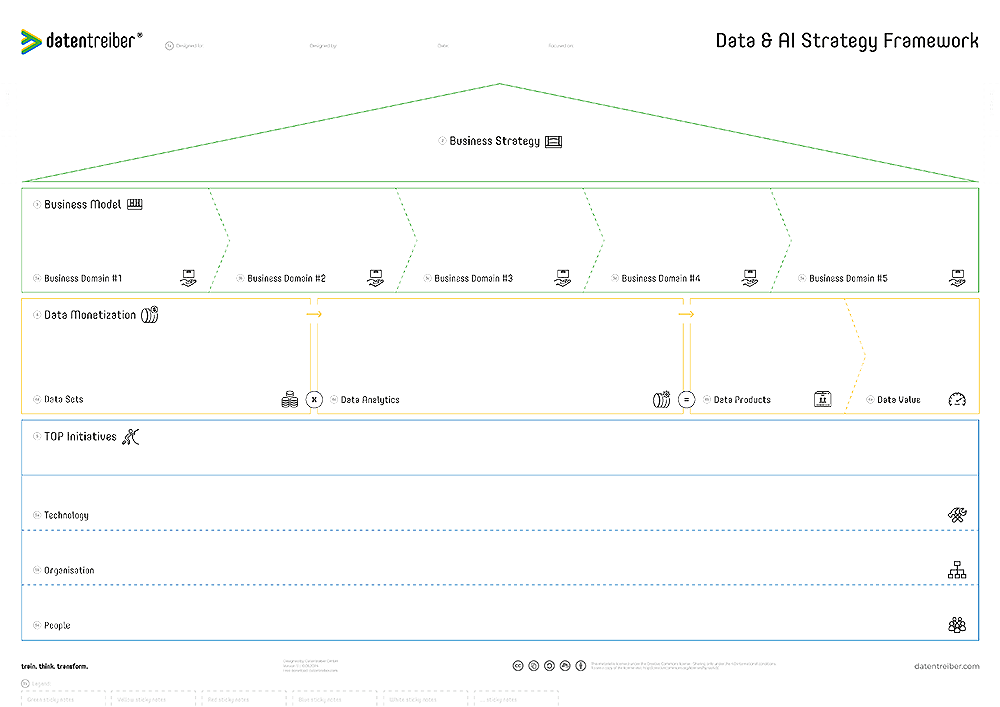
Task: Click the yellow arrow after Data Sets box
Action: pyautogui.click(x=314, y=314)
